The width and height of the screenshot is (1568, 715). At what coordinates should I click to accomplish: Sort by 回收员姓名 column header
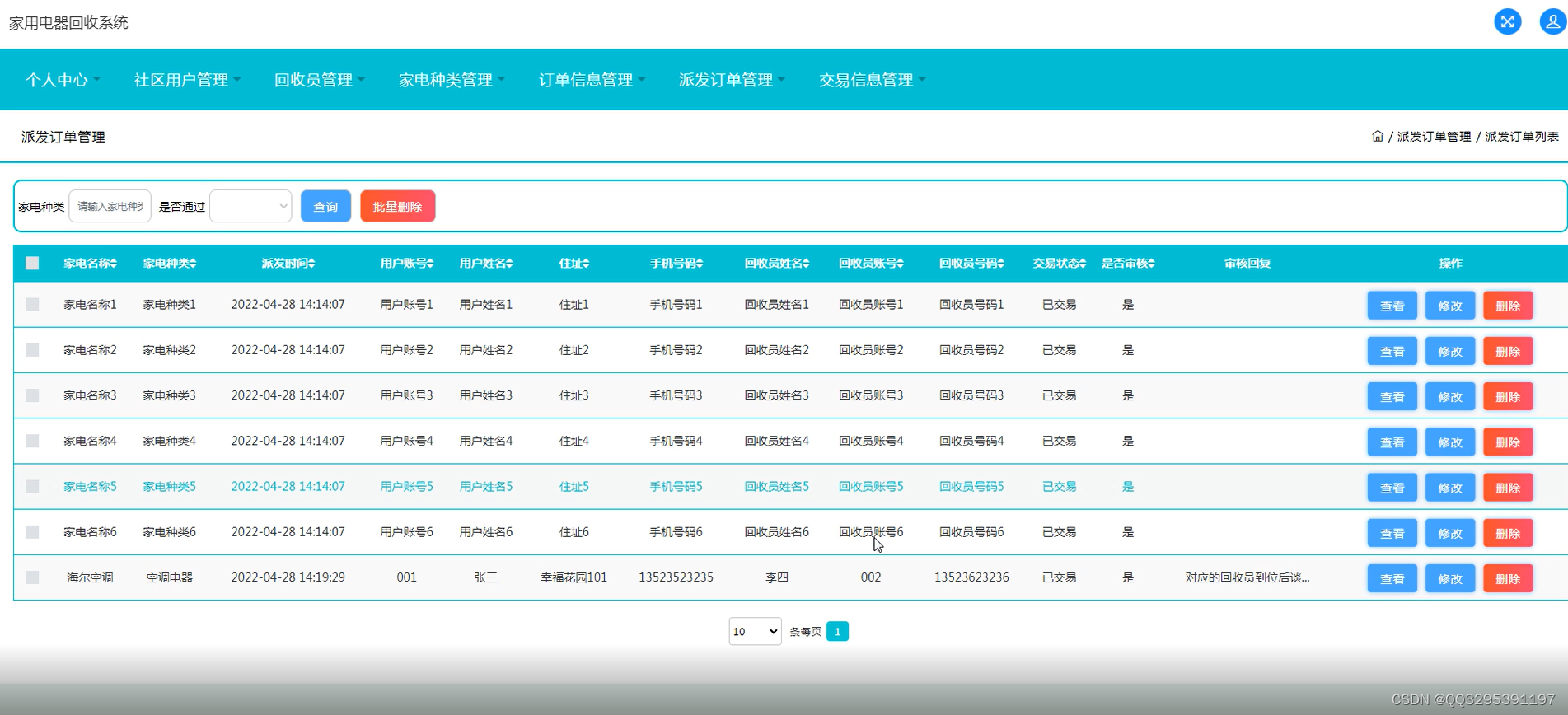[x=777, y=264]
